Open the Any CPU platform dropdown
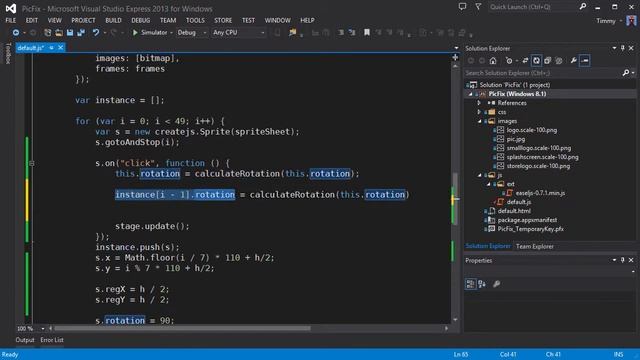 [239, 33]
